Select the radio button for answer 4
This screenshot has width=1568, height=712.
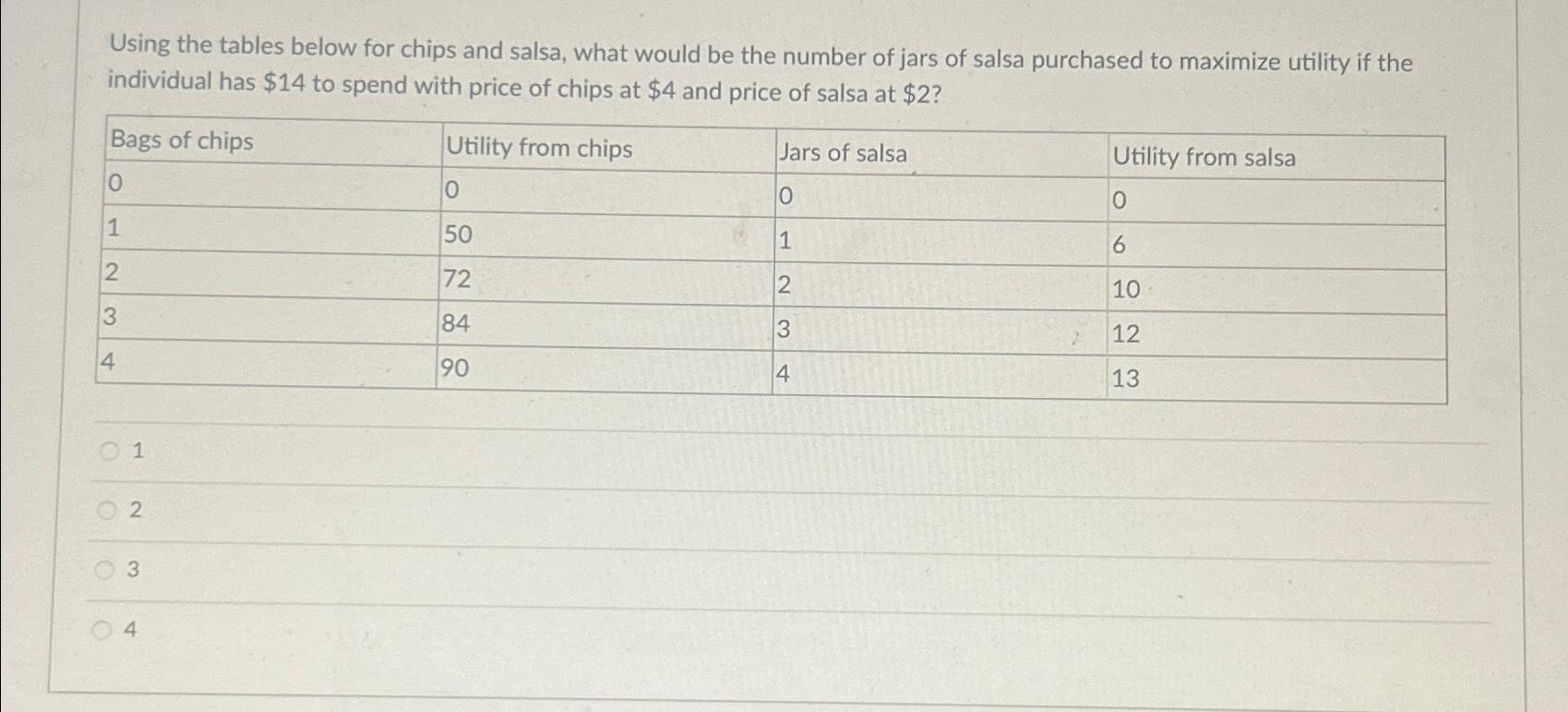click(106, 632)
